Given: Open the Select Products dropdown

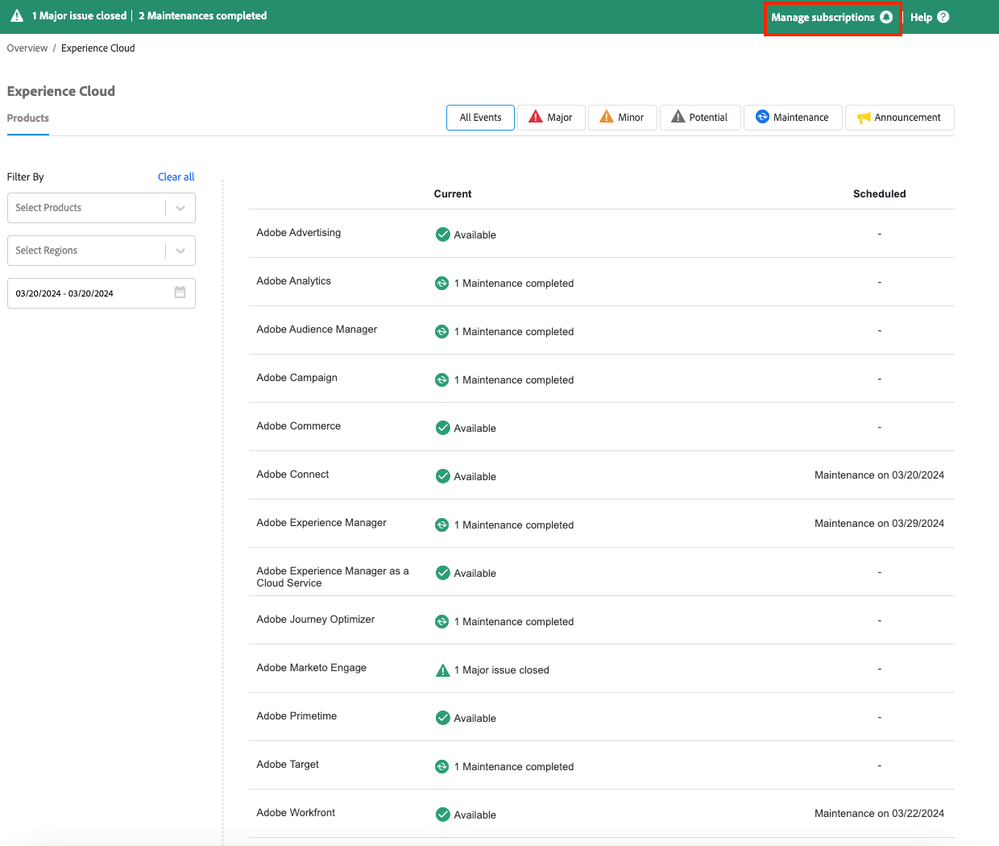Looking at the screenshot, I should point(101,208).
